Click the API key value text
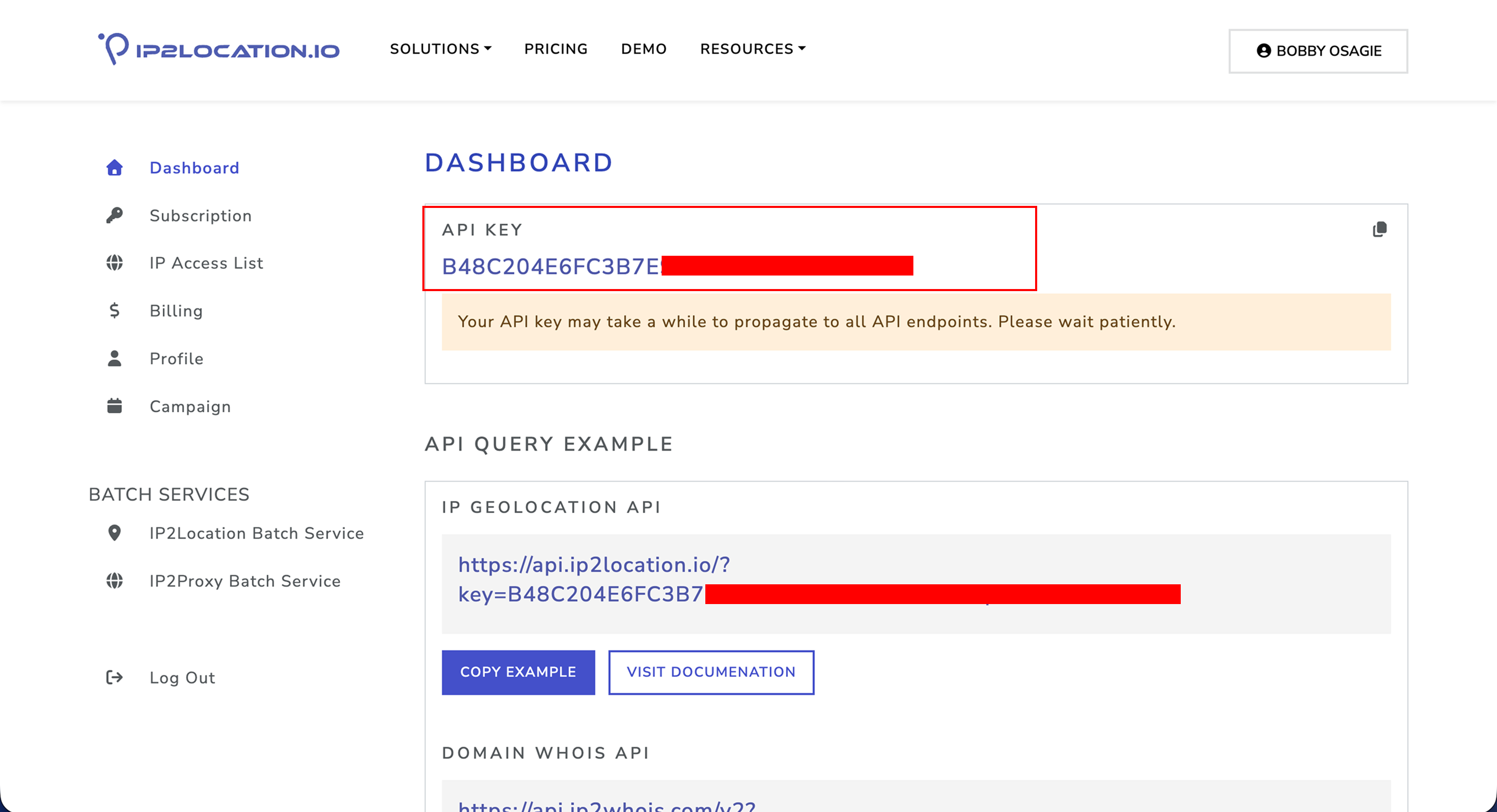Viewport: 1497px width, 812px height. click(x=551, y=267)
